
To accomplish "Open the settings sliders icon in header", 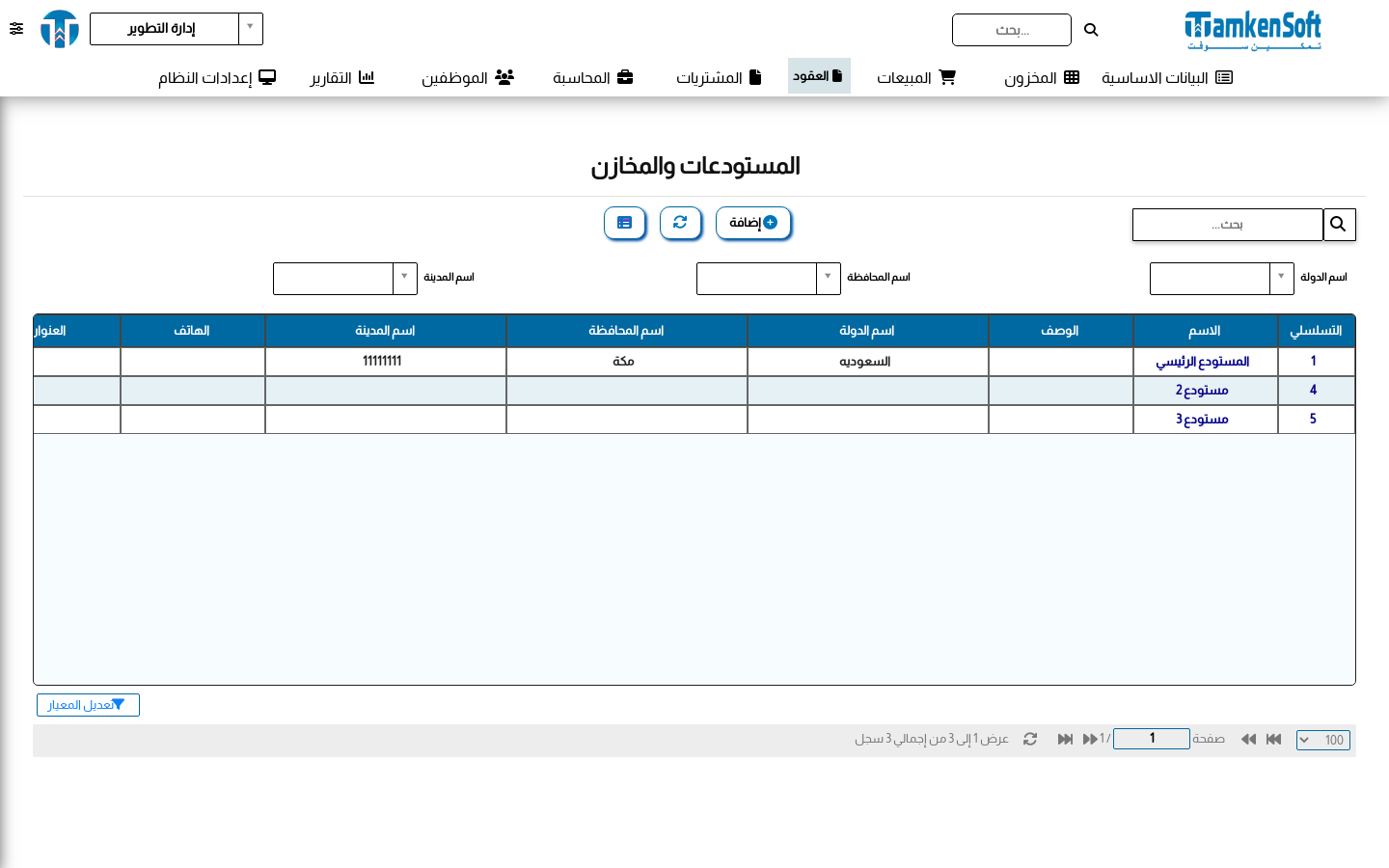I will [x=16, y=29].
